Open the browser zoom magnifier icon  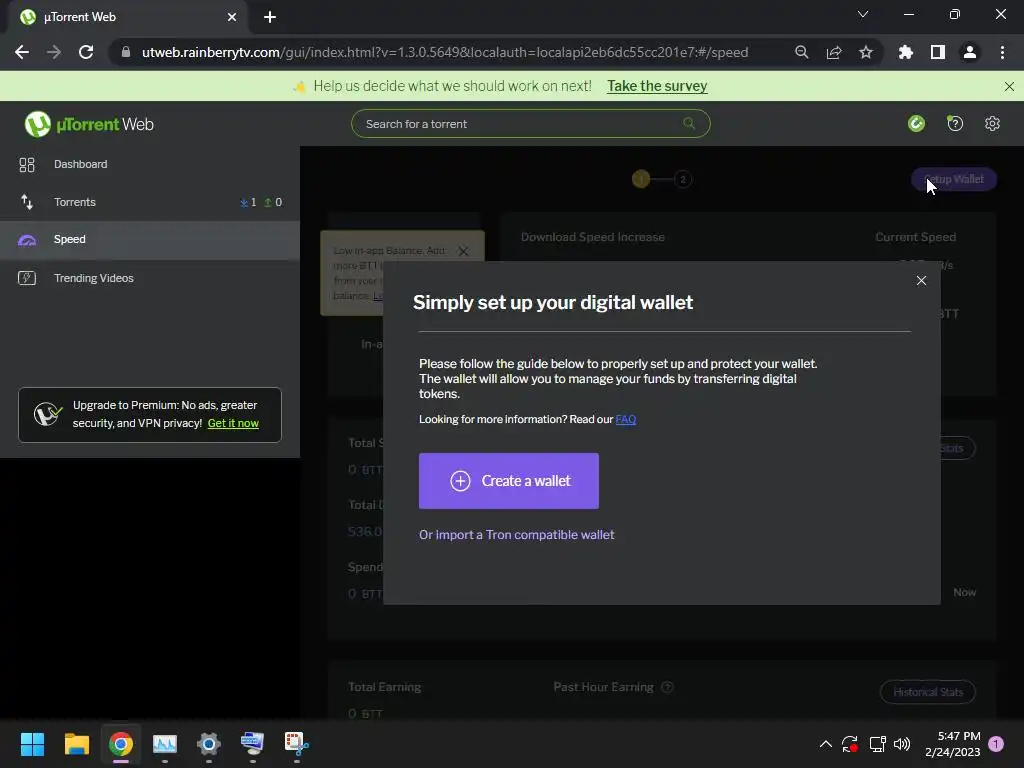[x=801, y=52]
